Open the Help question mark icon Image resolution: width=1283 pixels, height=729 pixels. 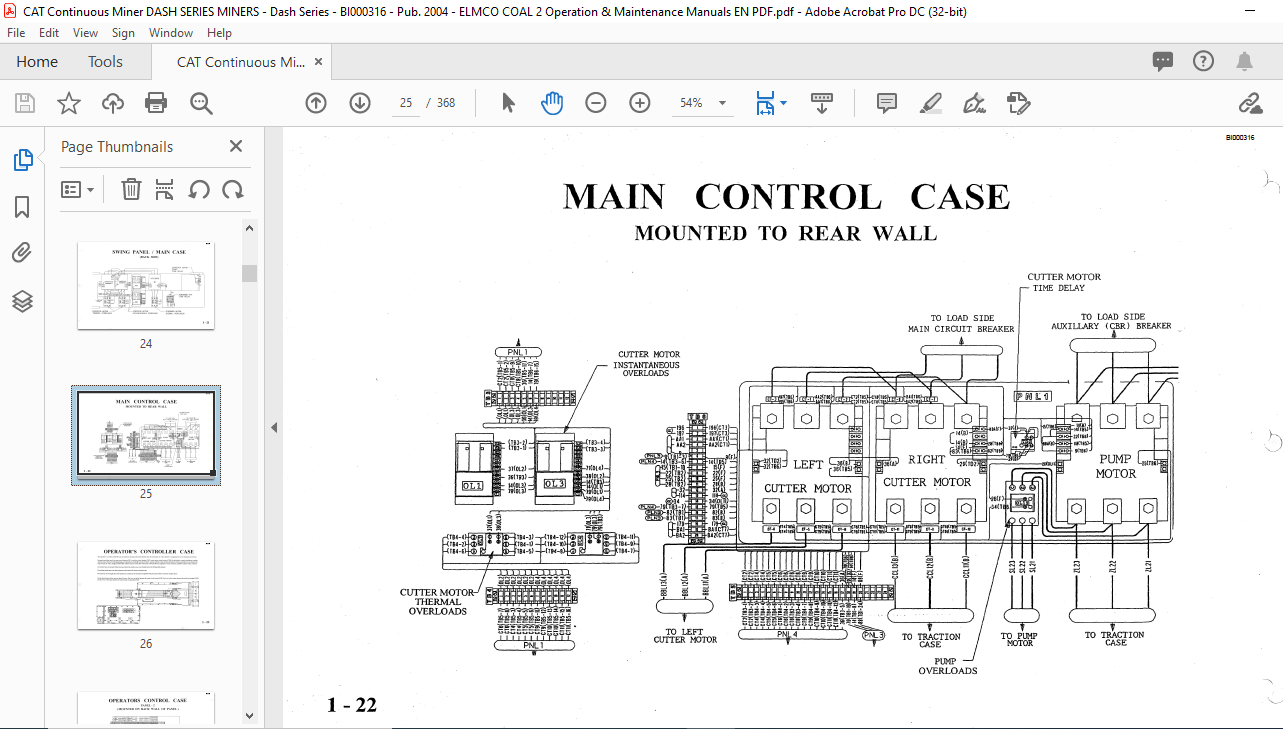1203,62
